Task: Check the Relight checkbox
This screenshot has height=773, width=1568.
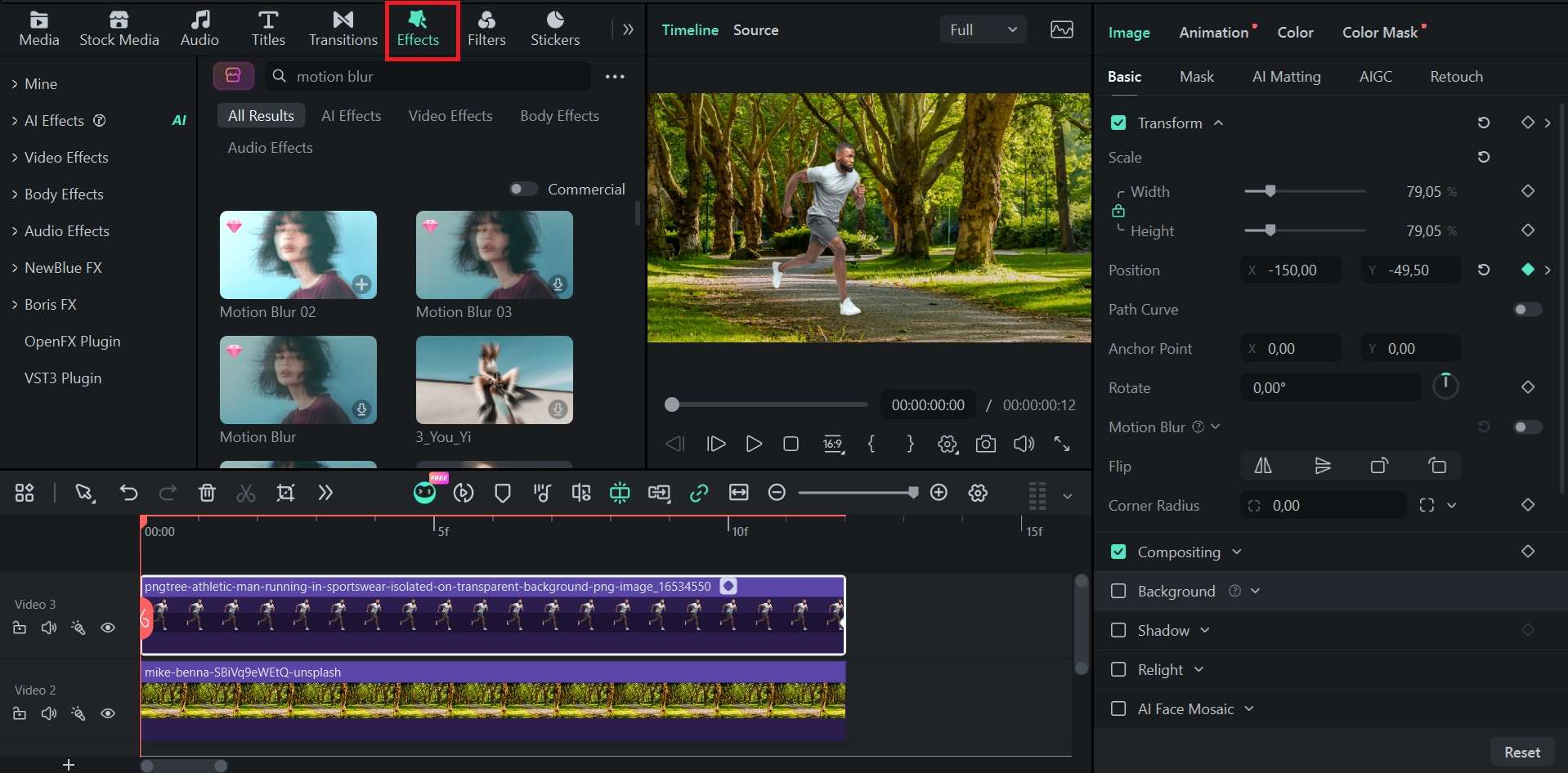Action: (x=1118, y=669)
